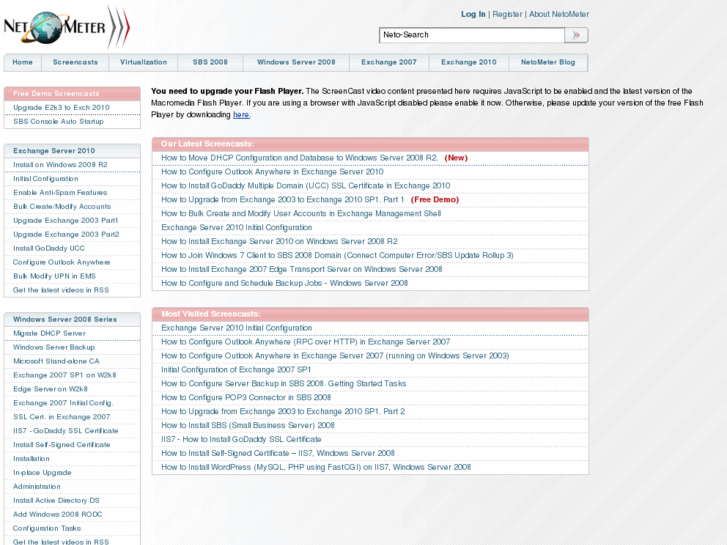Open Install Exchange 2007 Edge Transport screencast
727x545 pixels.
(301, 269)
